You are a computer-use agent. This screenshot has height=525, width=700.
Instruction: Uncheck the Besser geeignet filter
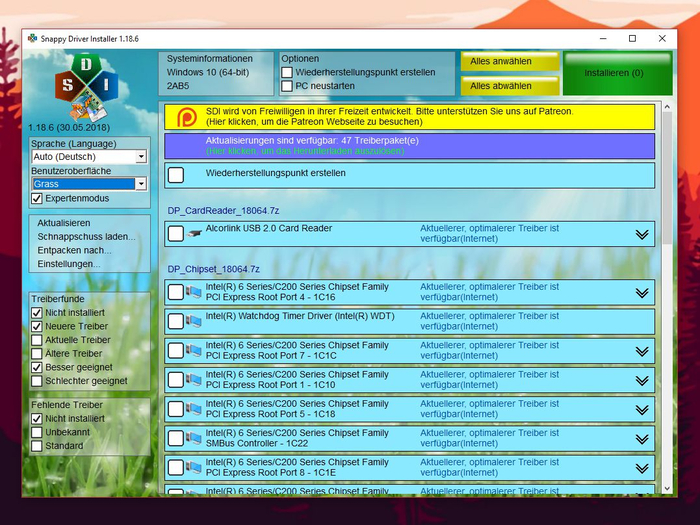(37, 367)
